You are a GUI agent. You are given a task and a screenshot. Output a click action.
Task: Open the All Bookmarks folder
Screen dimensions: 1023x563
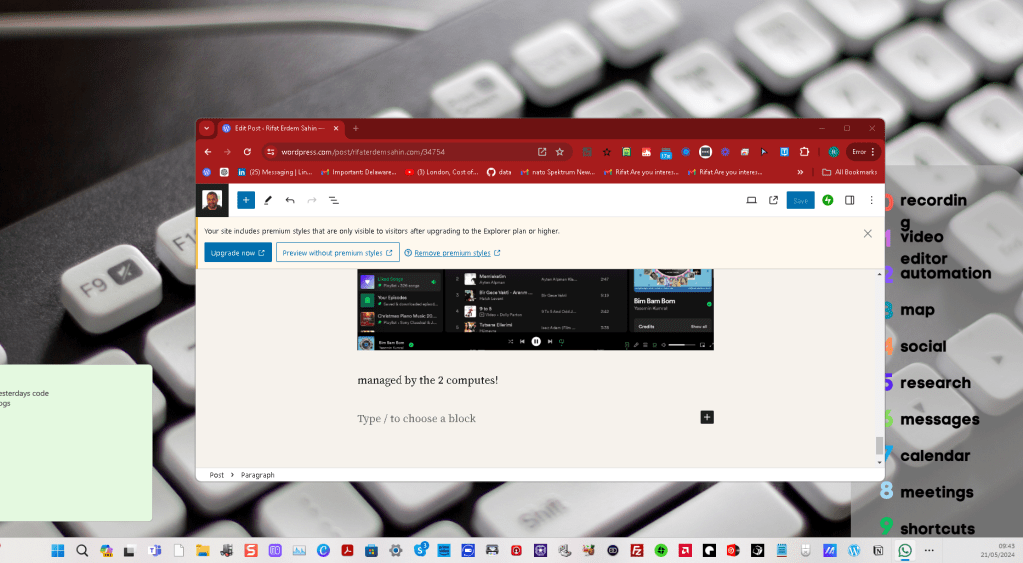tap(849, 172)
